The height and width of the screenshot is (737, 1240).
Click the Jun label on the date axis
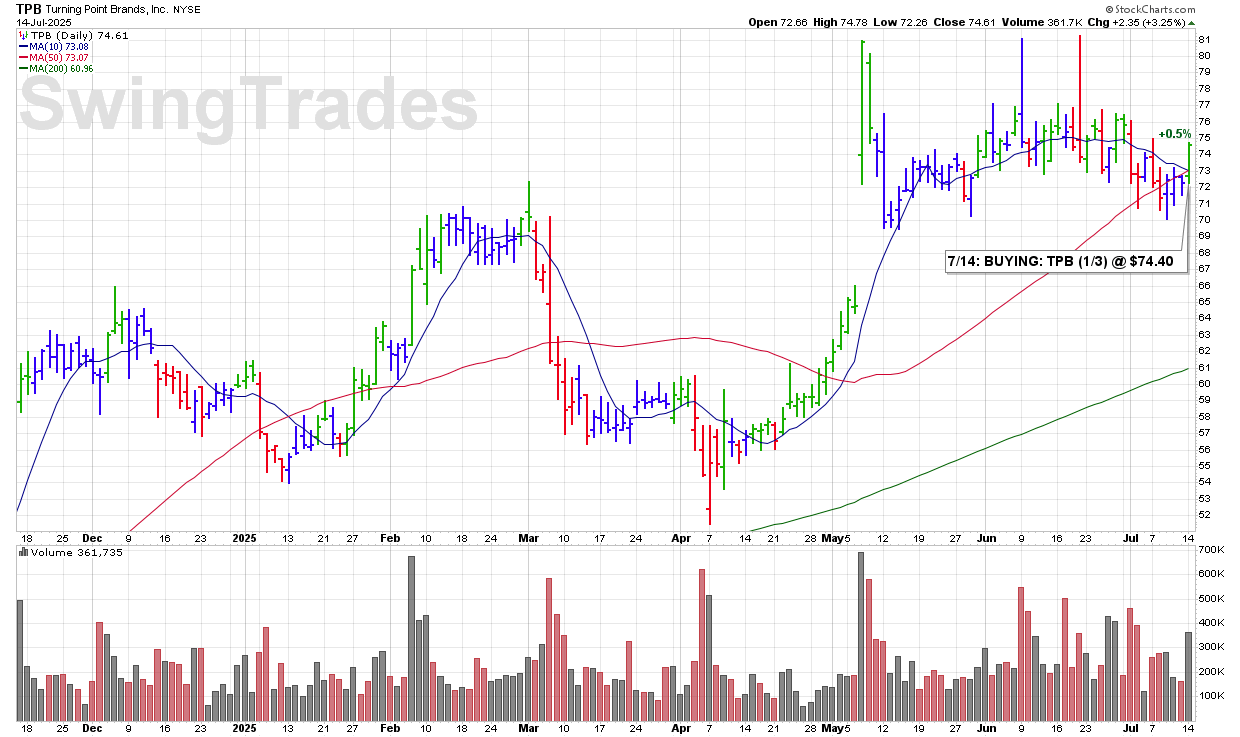(986, 536)
